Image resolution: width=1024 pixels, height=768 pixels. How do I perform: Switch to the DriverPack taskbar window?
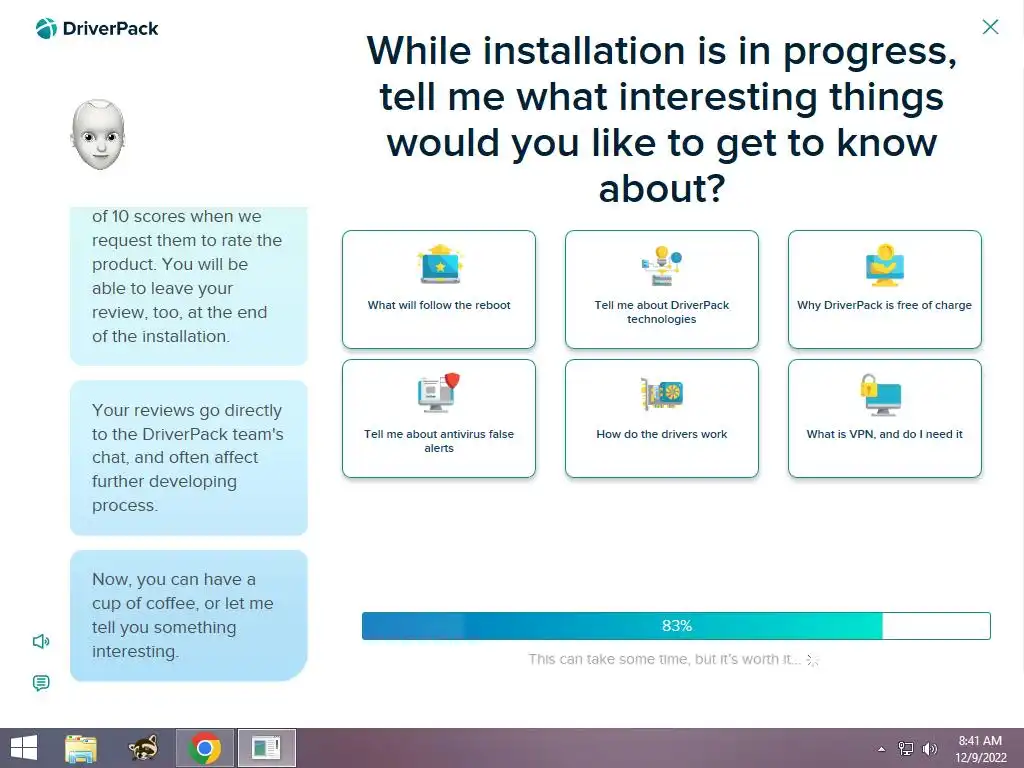tap(266, 748)
